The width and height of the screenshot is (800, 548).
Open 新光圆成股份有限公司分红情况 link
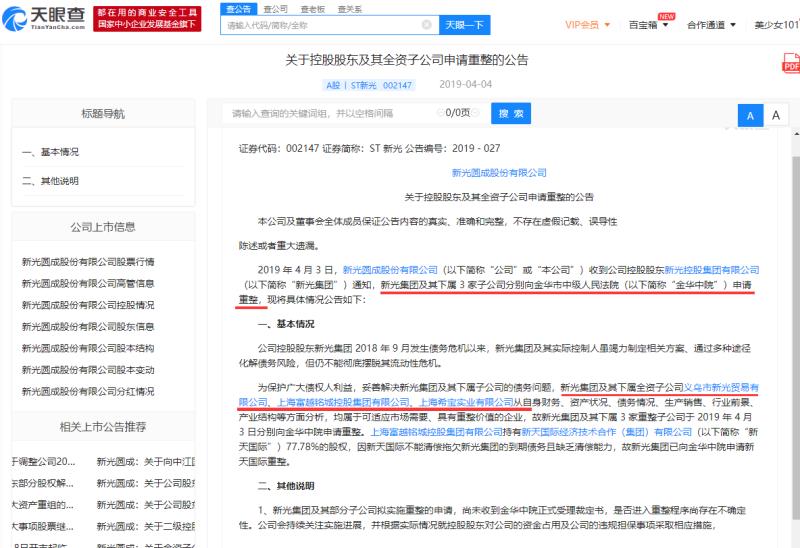(x=88, y=391)
